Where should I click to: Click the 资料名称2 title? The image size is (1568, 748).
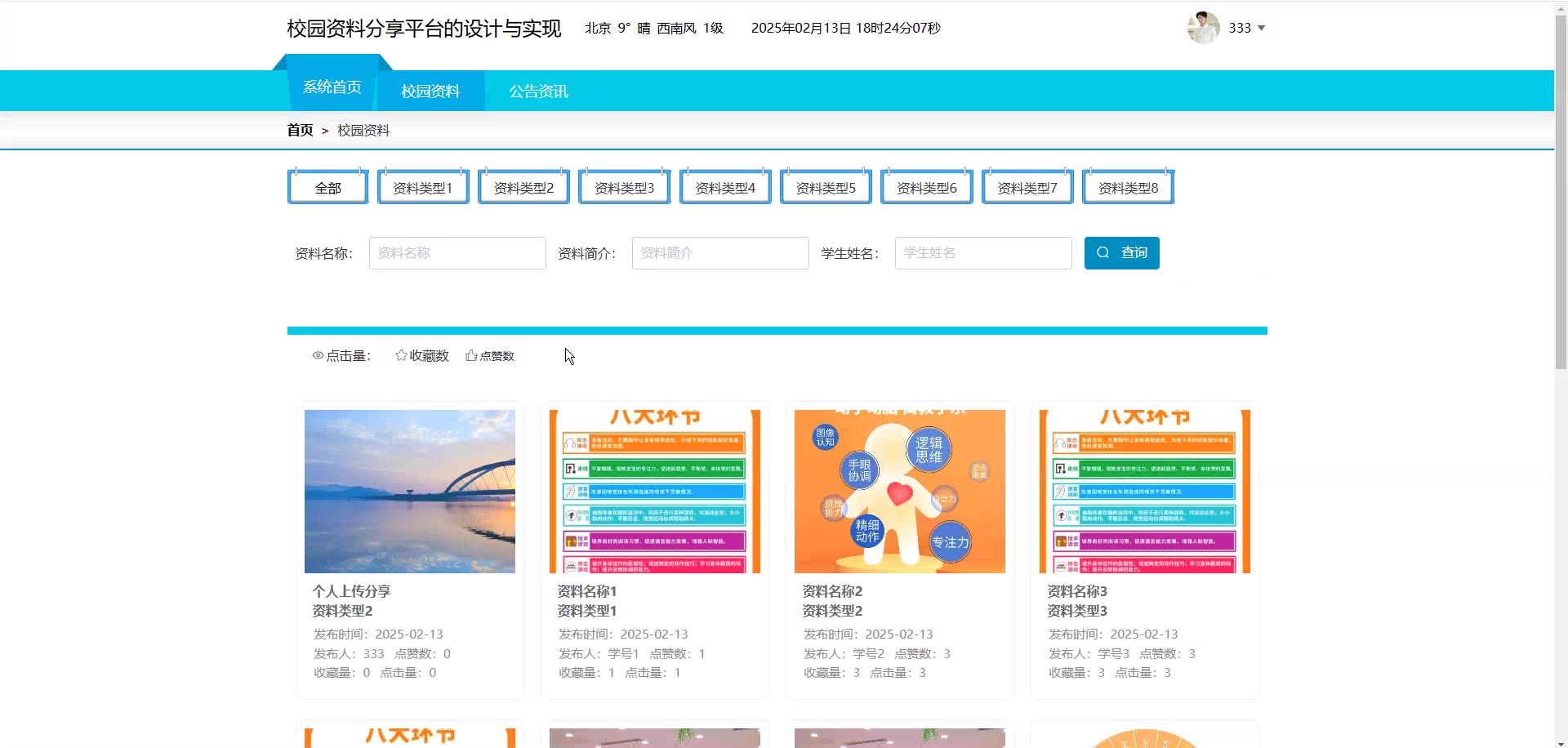tap(832, 591)
